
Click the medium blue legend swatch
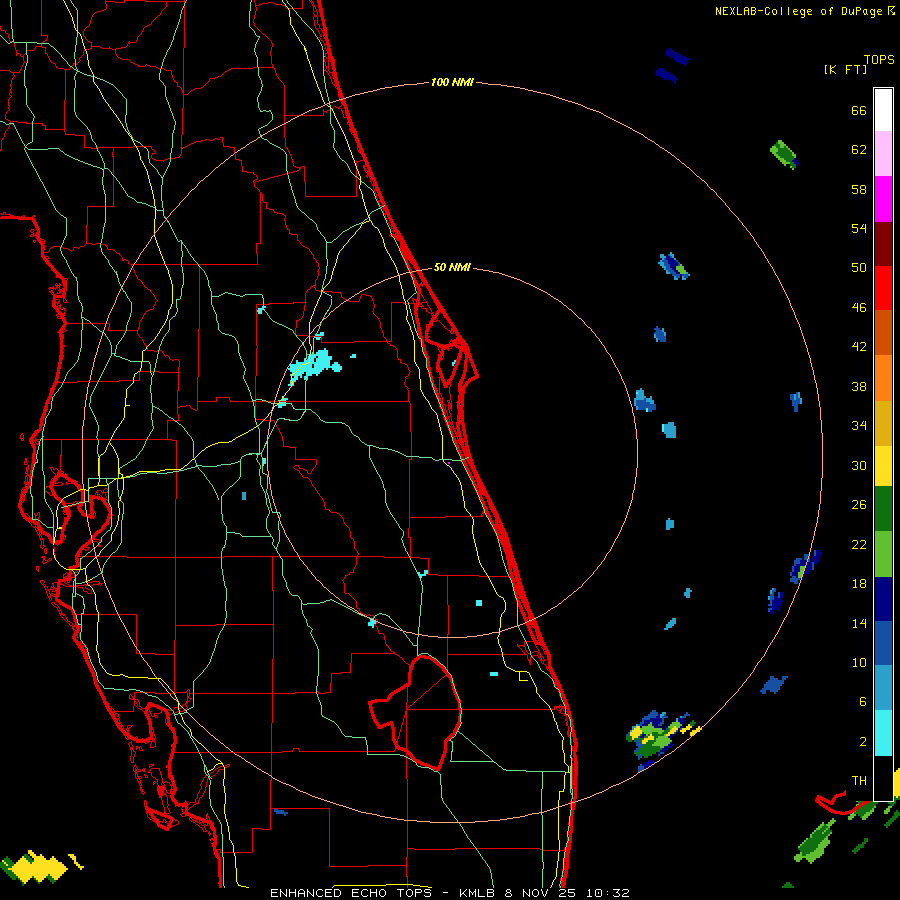883,643
